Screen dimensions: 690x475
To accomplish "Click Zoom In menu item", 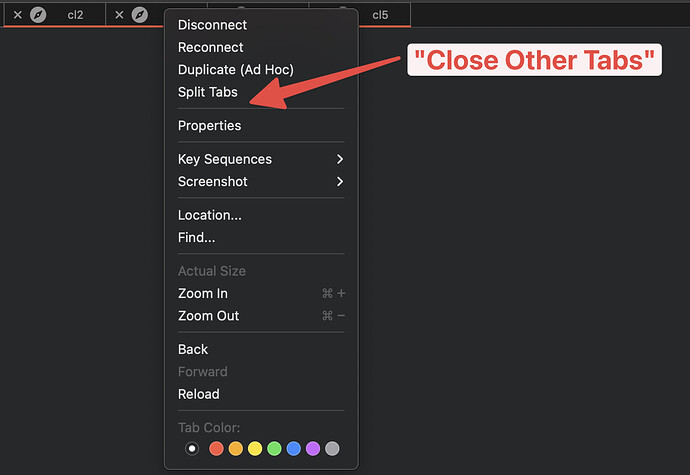I will 261,293.
